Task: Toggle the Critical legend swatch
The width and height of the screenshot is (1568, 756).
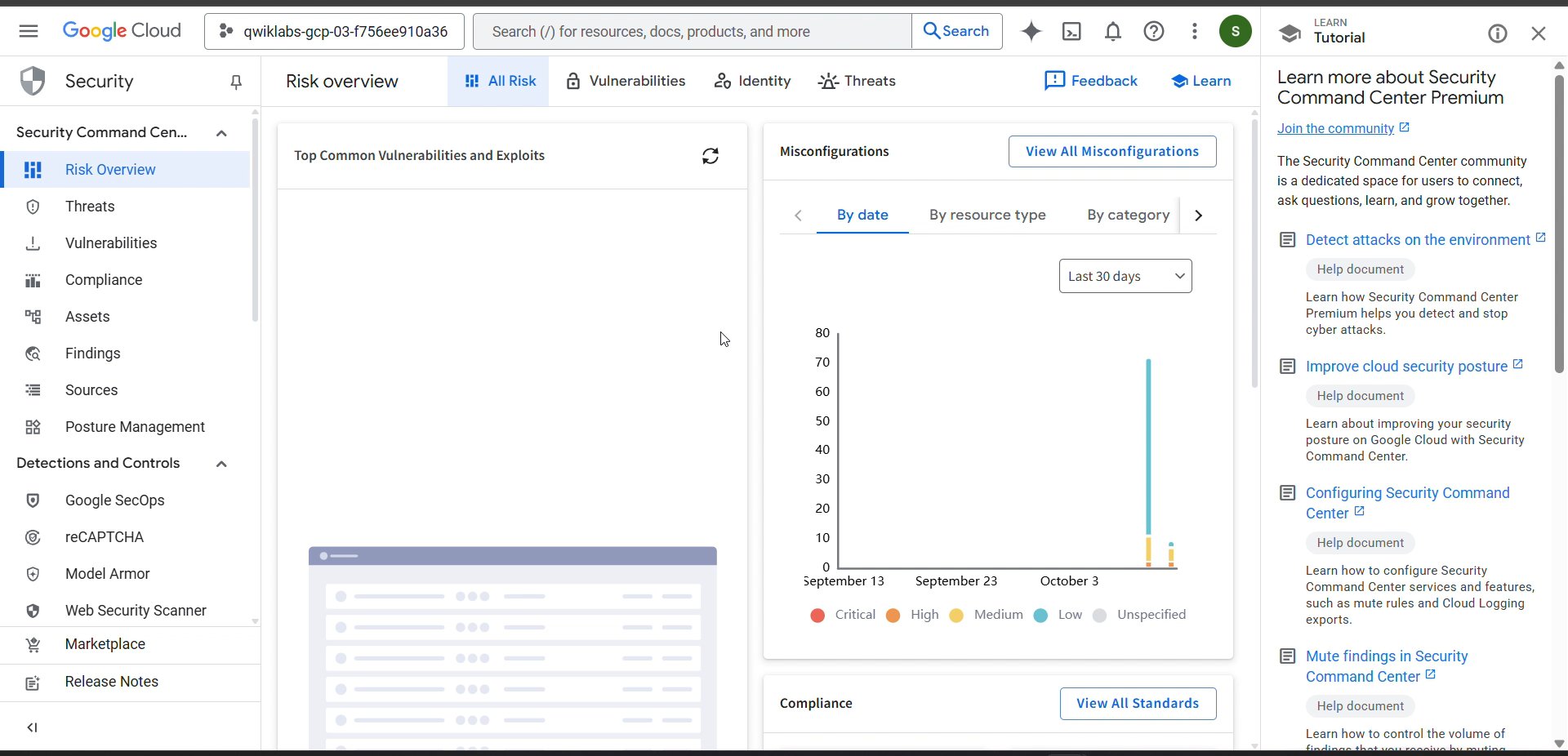Action: [817, 616]
